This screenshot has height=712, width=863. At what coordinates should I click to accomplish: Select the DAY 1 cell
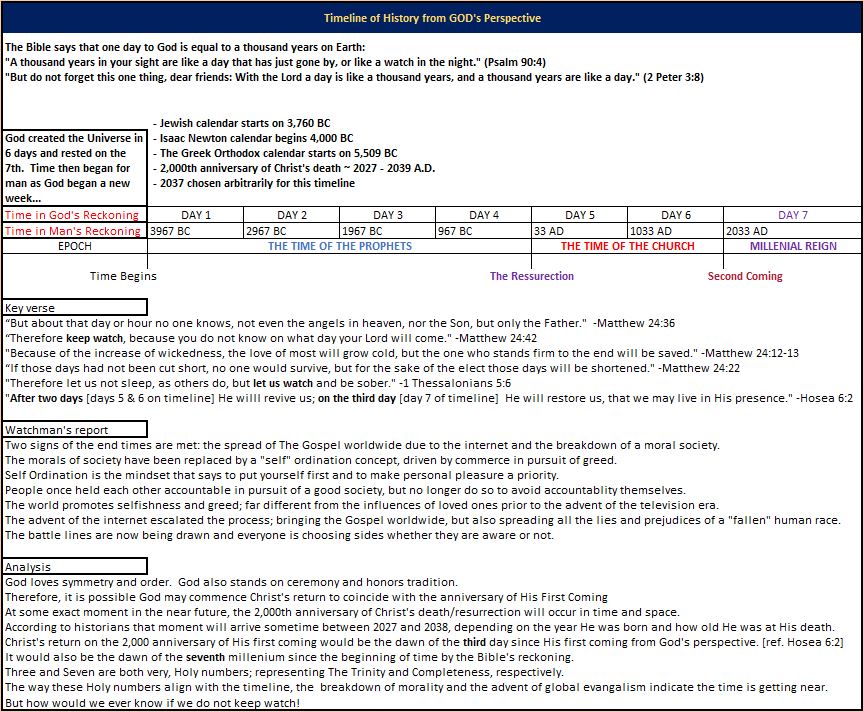195,215
